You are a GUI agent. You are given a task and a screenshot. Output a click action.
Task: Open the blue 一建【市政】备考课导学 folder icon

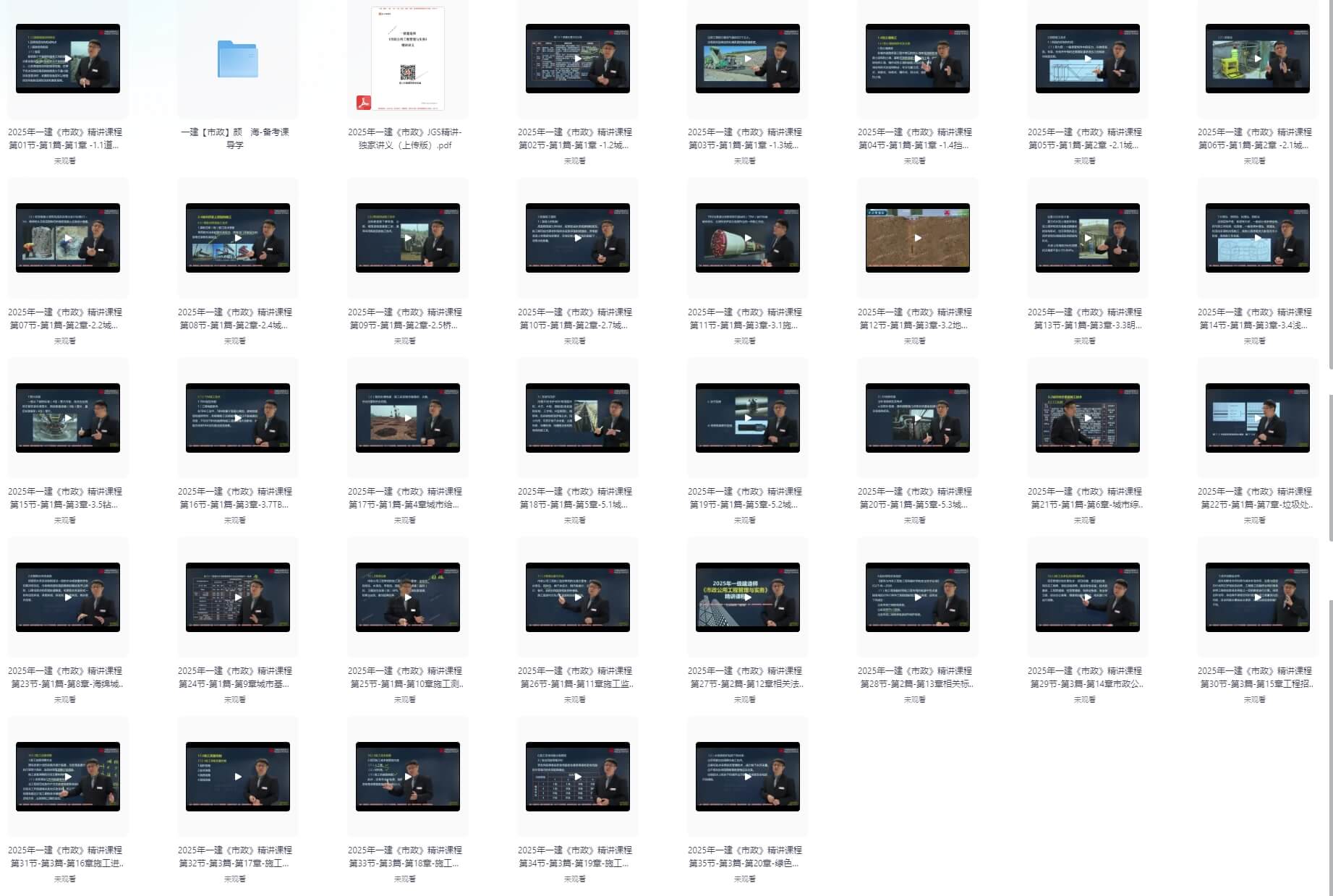pos(237,59)
